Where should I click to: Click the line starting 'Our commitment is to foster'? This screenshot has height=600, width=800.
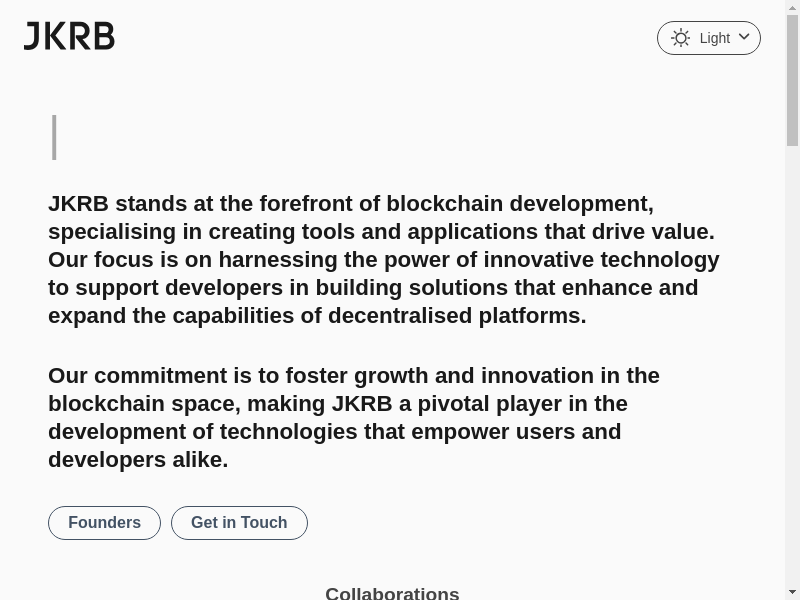[353, 376]
